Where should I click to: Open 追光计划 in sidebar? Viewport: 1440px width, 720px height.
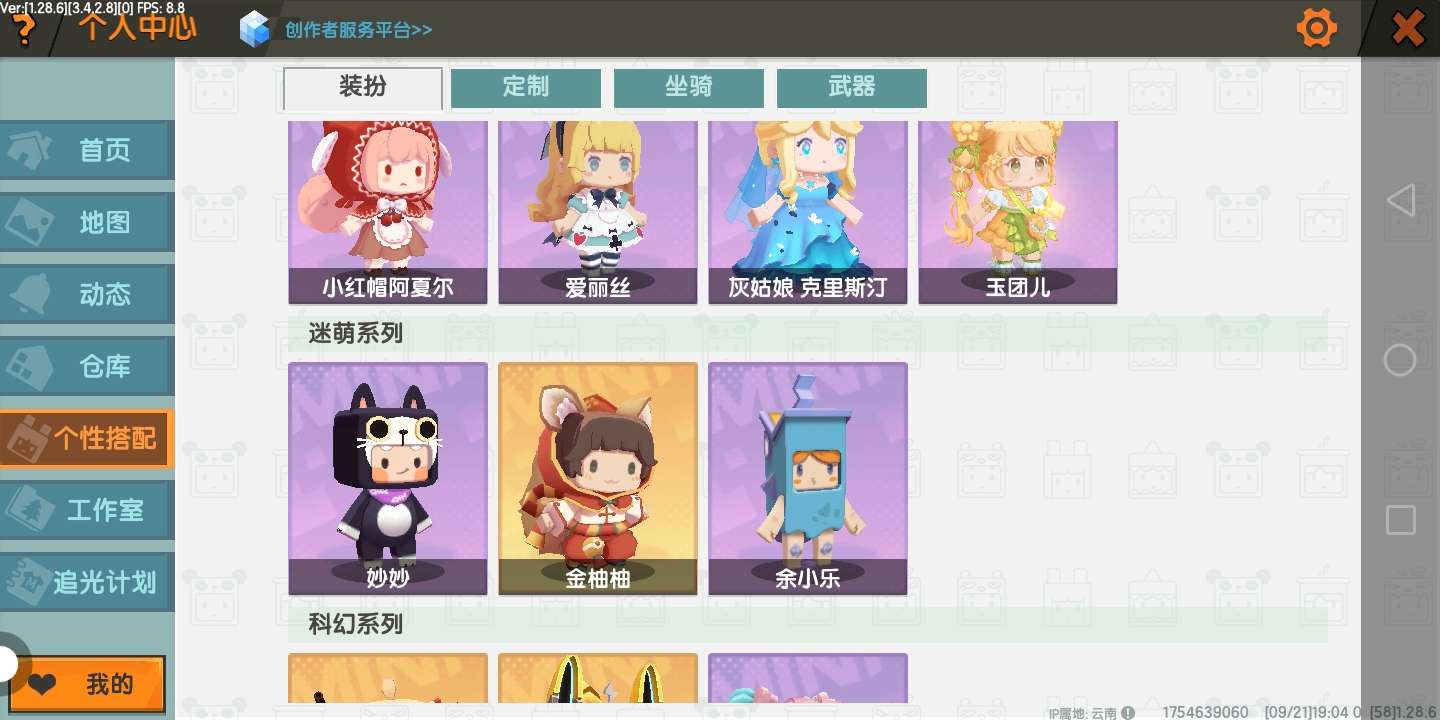pos(87,582)
